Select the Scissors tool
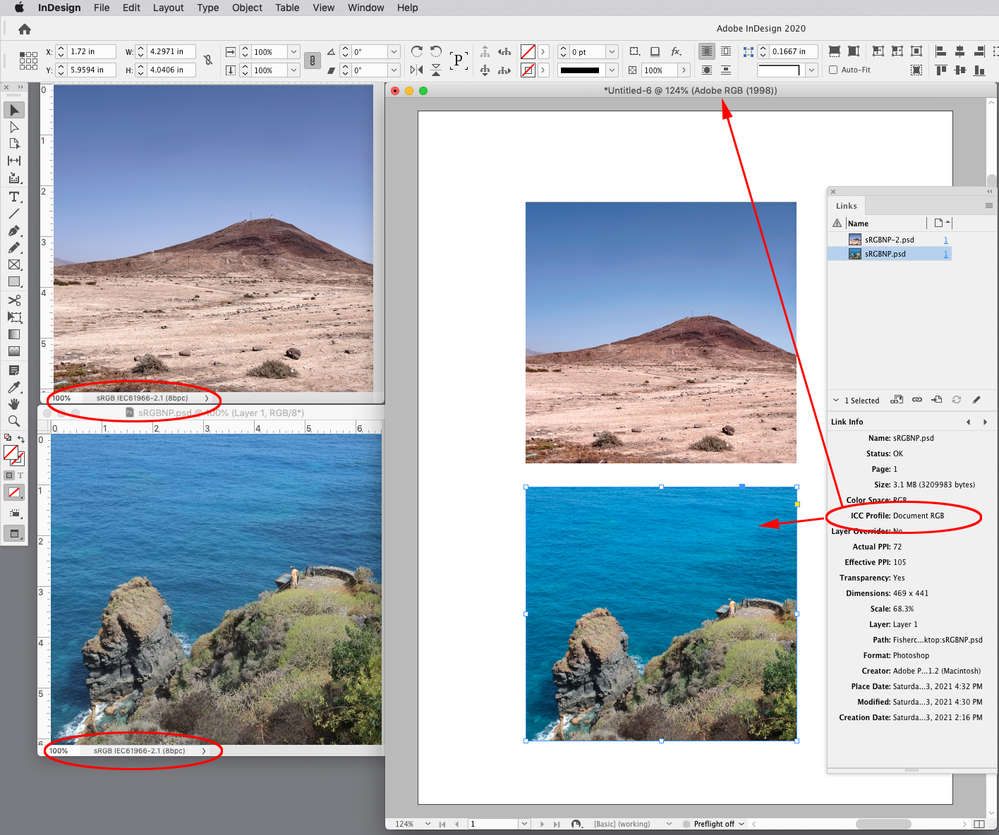Viewport: 999px width, 835px height. [x=14, y=300]
